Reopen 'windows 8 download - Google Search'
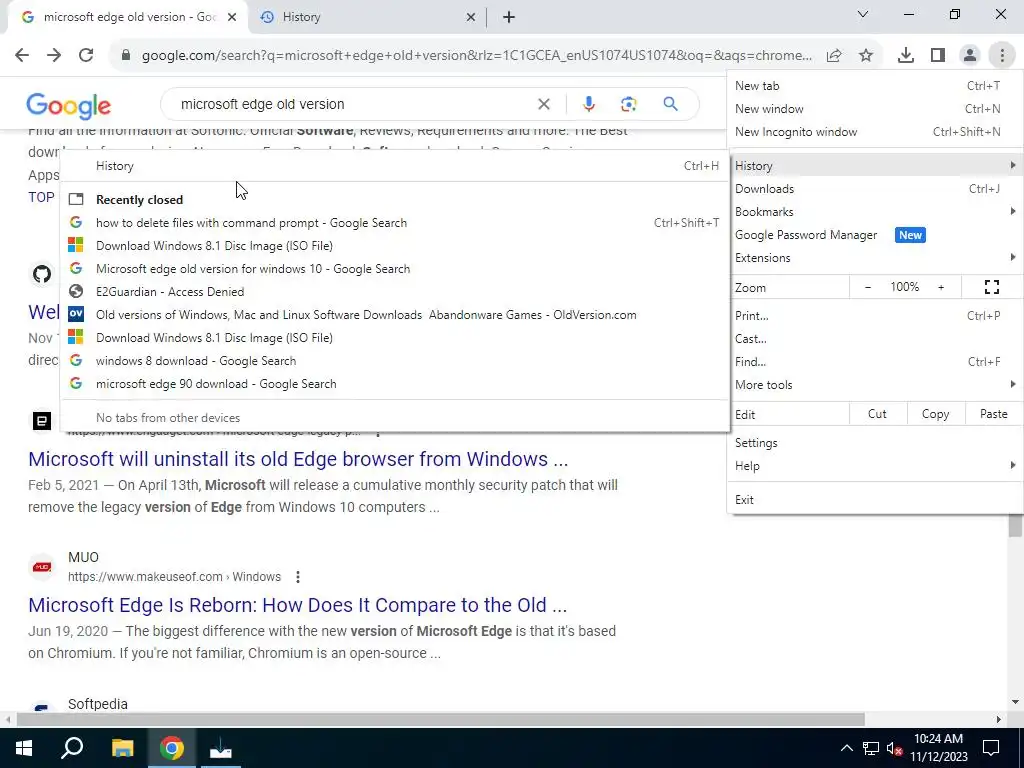 394,360
